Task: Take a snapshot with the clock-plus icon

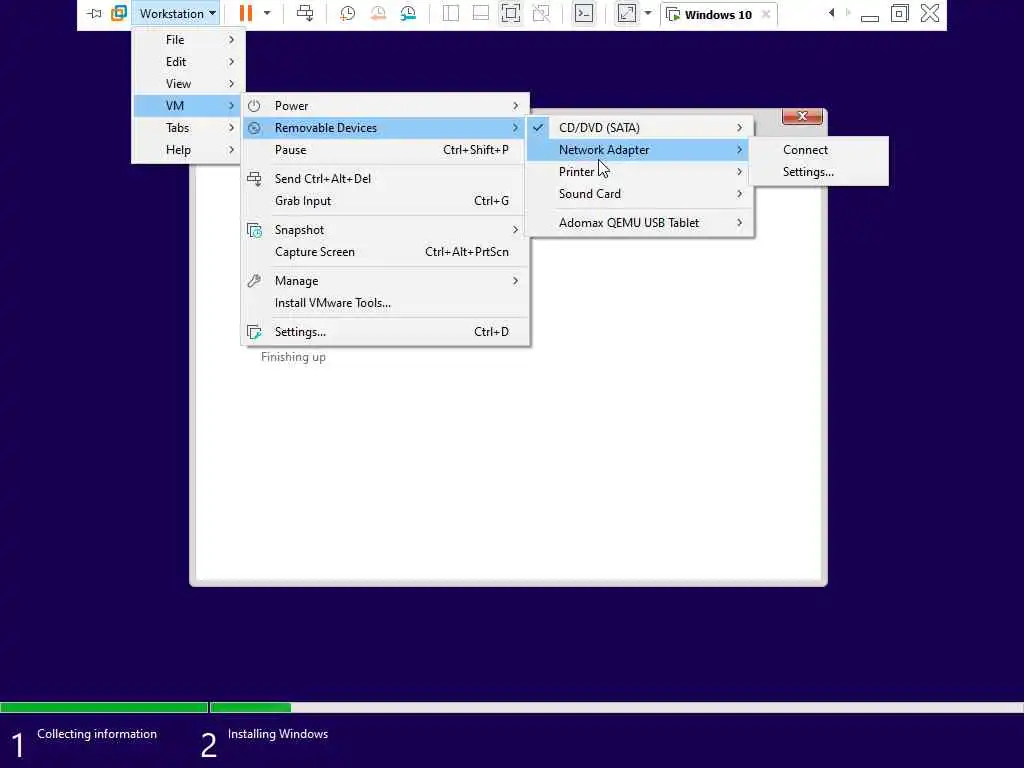Action: click(347, 14)
